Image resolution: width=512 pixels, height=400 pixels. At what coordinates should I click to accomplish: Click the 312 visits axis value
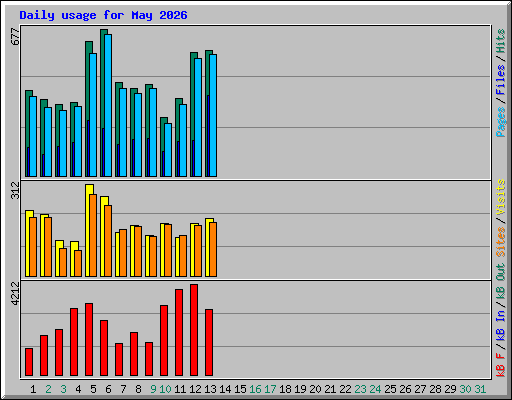(15, 190)
